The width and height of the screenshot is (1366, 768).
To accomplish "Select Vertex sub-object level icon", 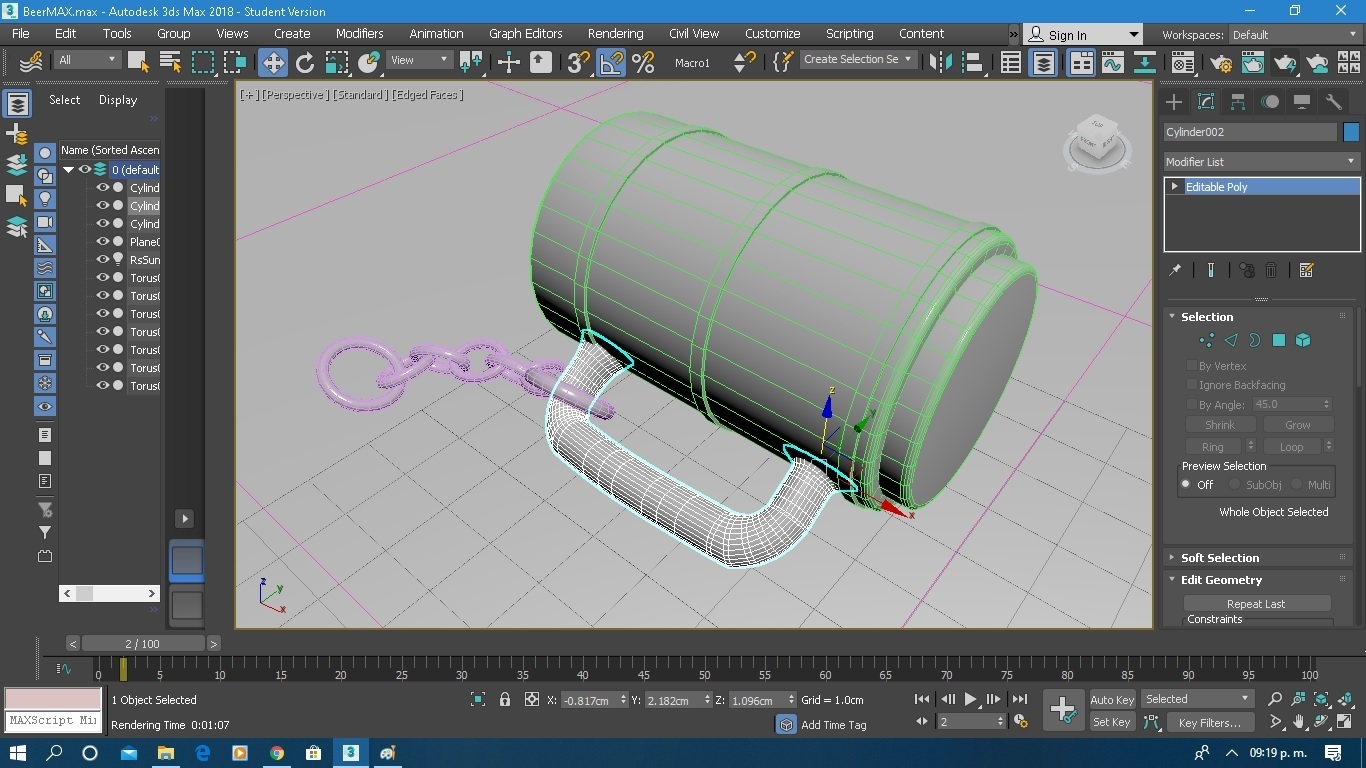I will click(1206, 341).
